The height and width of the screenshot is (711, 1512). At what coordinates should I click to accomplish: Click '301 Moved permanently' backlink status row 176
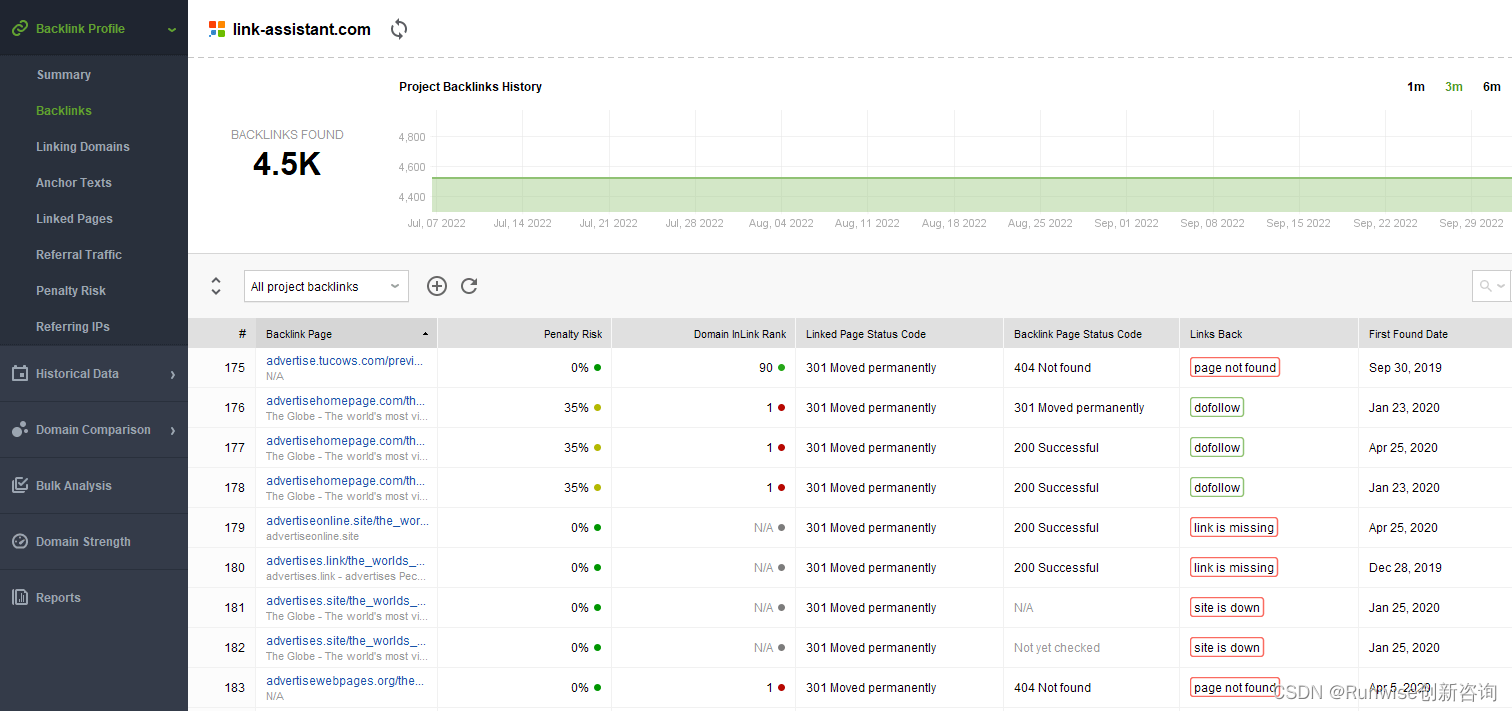(1079, 408)
